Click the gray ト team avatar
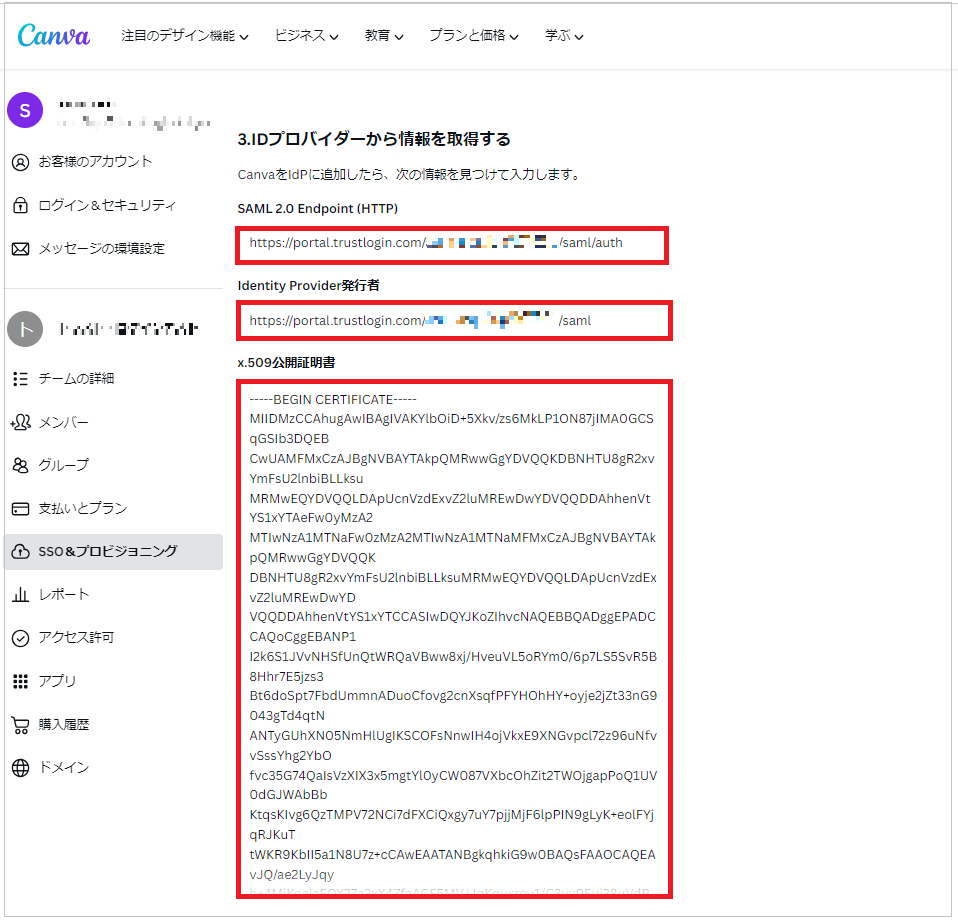958x921 pixels. (25, 329)
